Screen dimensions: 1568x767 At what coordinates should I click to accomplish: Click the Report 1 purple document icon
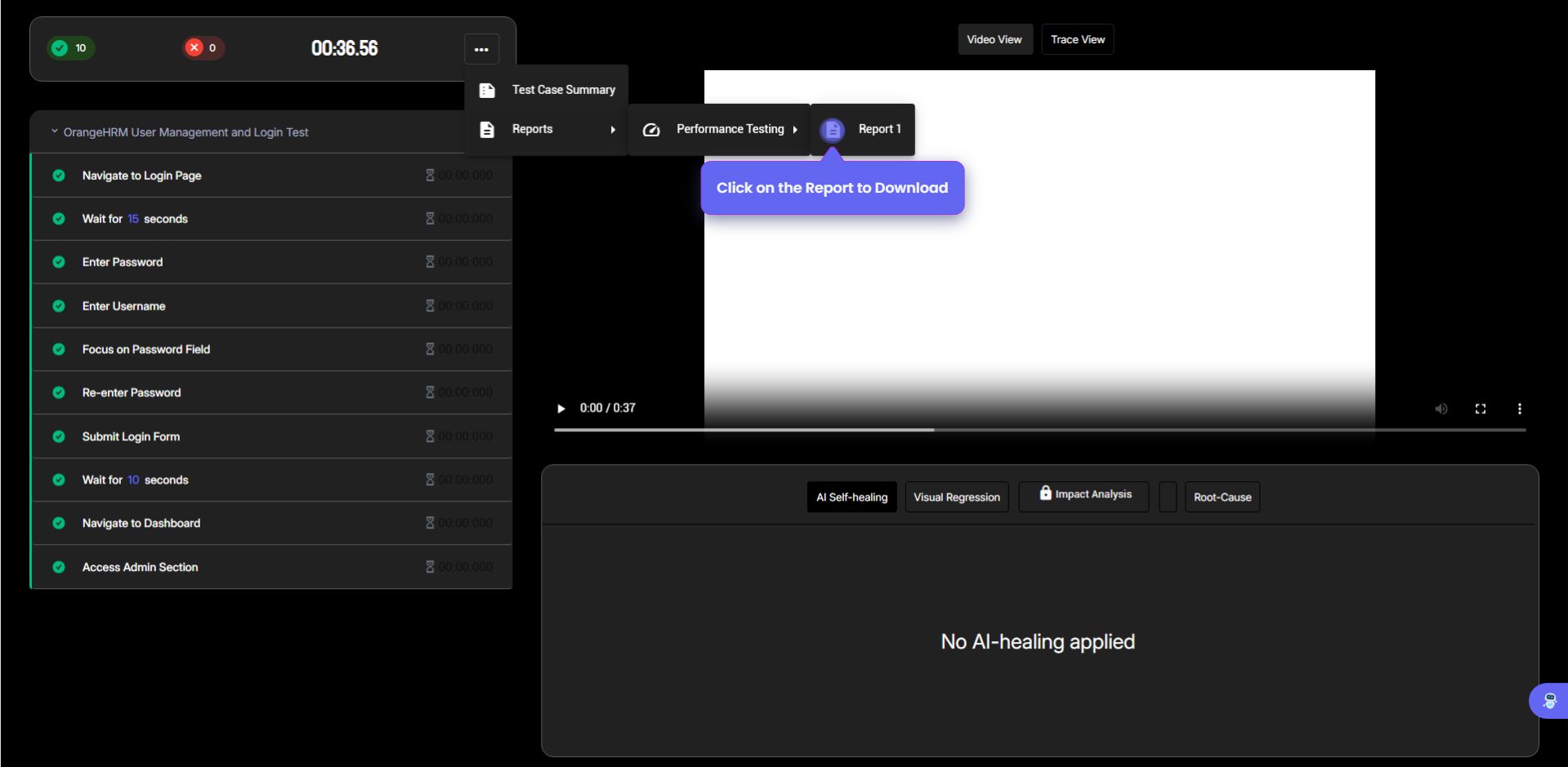(832, 130)
